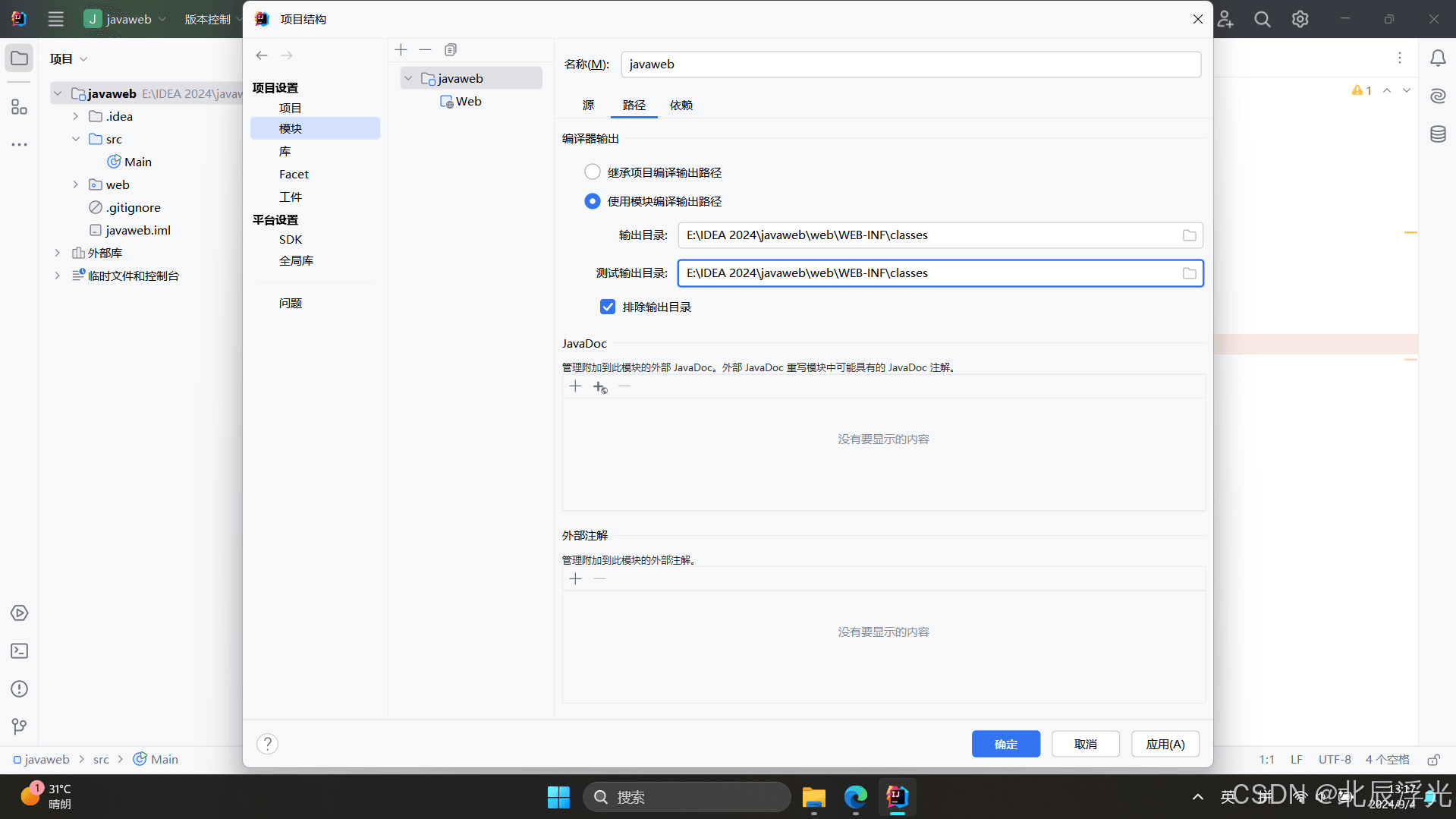Browse folder for 测试输出目录 field
Image resolution: width=1456 pixels, height=819 pixels.
point(1189,273)
